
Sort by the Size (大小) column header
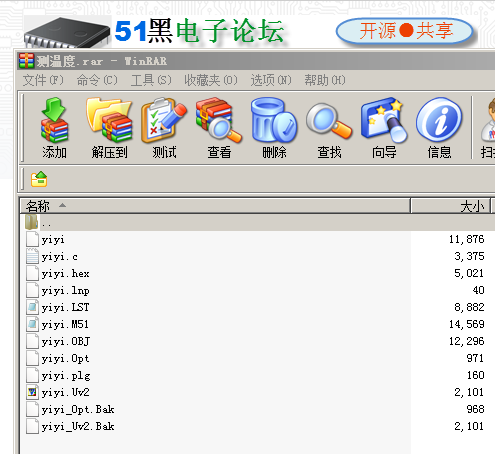pos(451,206)
